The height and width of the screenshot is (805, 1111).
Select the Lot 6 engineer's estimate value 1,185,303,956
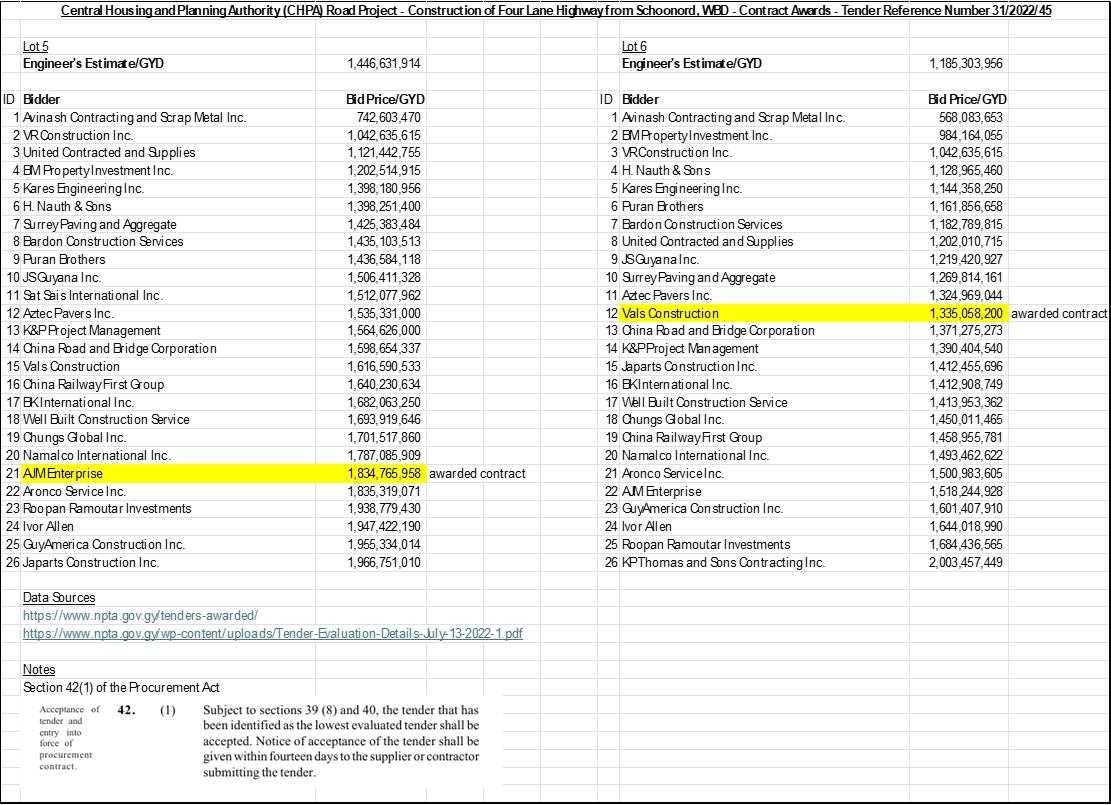(x=966, y=64)
